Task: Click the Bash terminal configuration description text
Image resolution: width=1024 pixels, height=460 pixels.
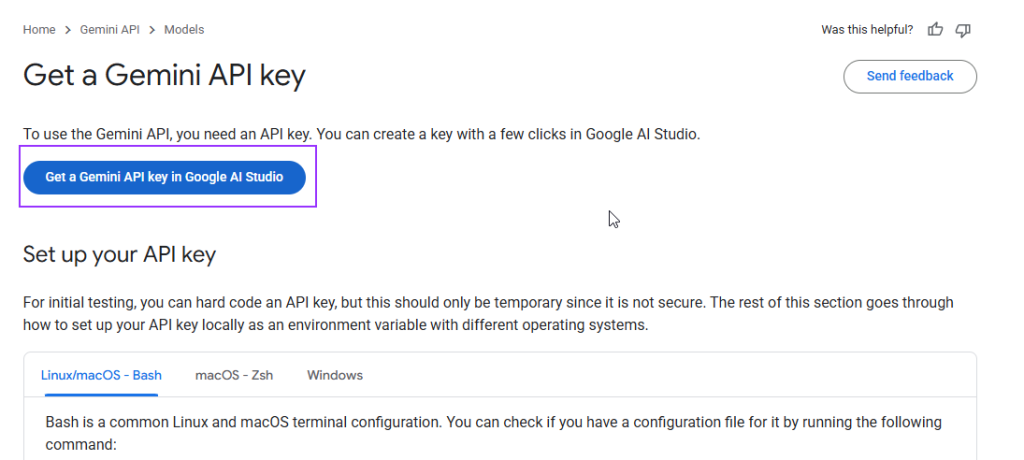Action: tap(494, 433)
